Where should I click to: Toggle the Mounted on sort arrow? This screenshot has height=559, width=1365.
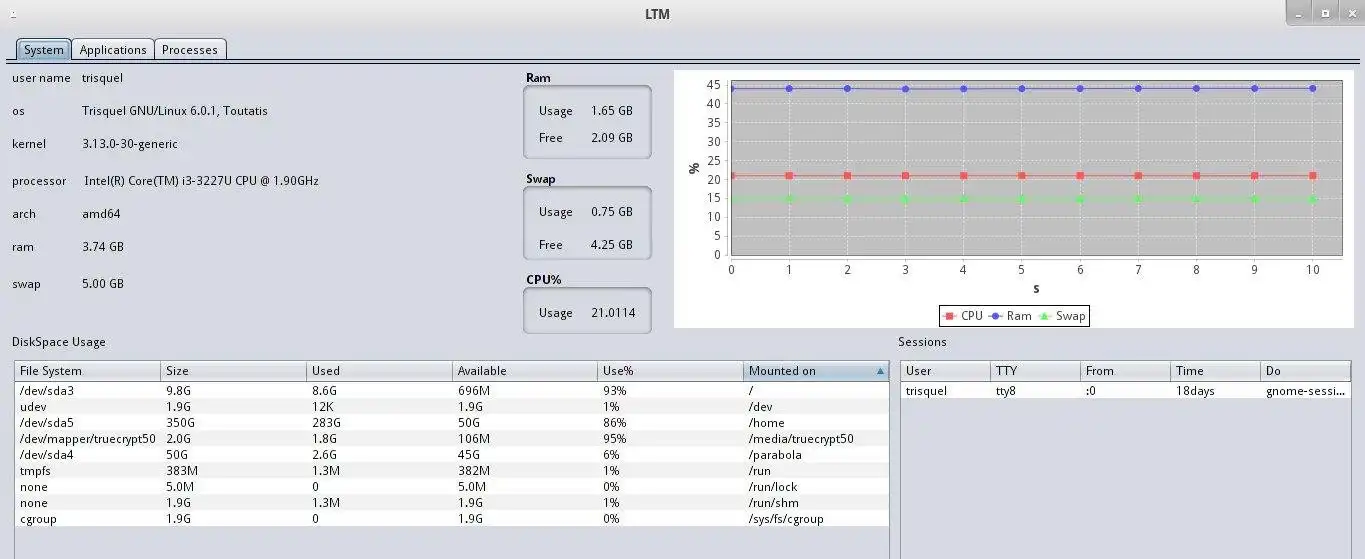880,371
